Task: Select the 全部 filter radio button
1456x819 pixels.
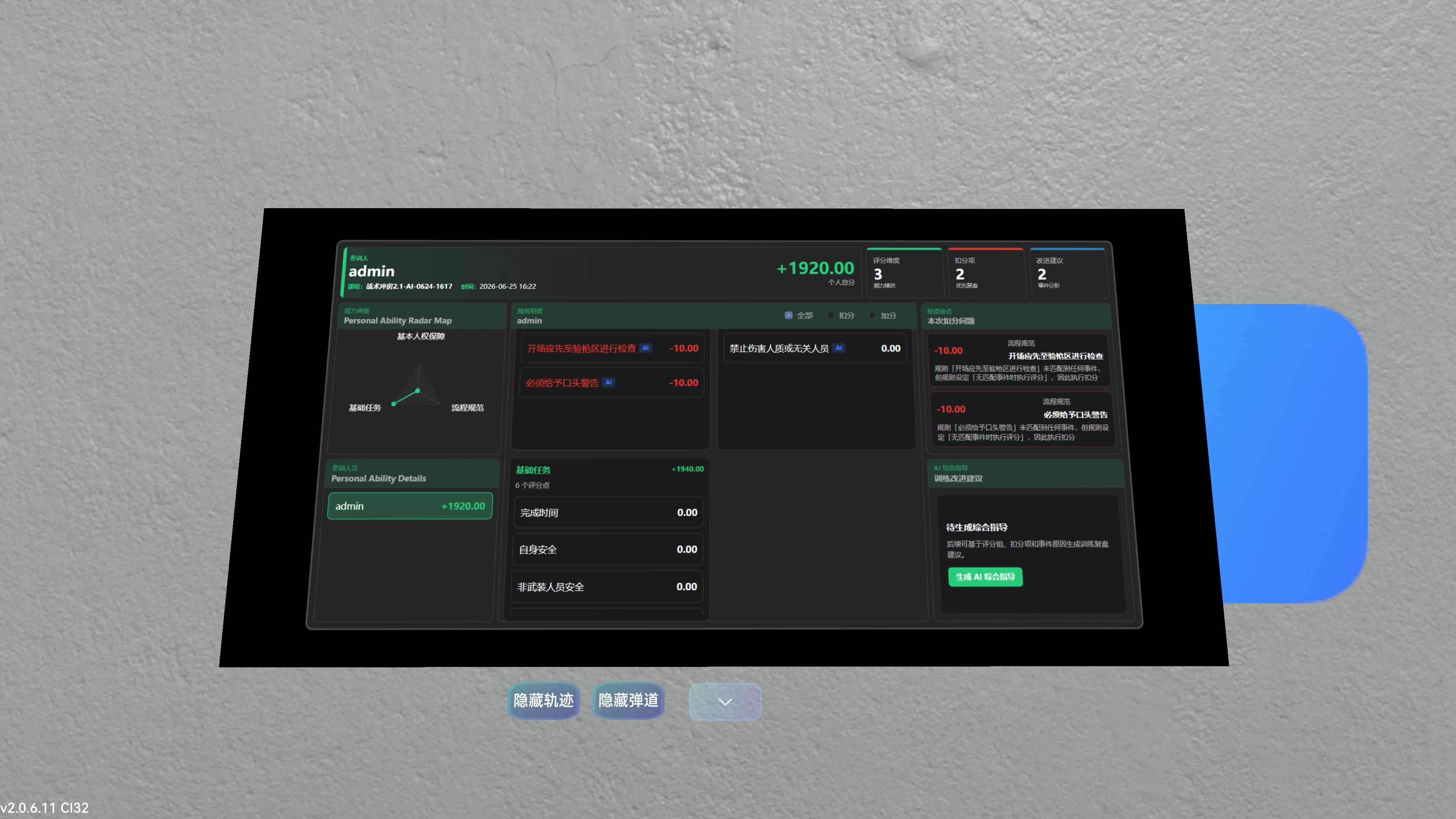Action: click(x=789, y=315)
